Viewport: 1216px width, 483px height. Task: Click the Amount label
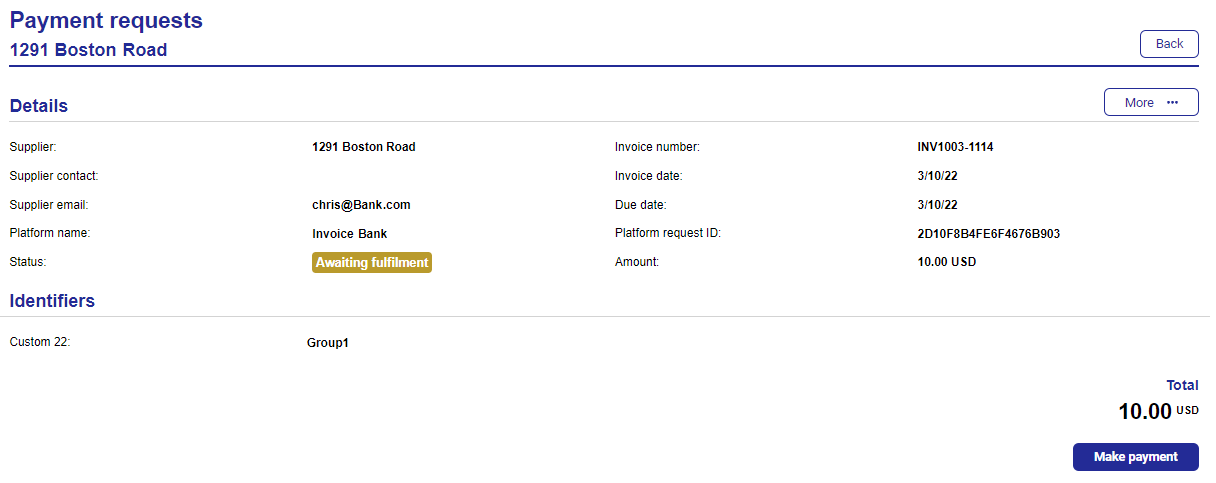tap(637, 262)
